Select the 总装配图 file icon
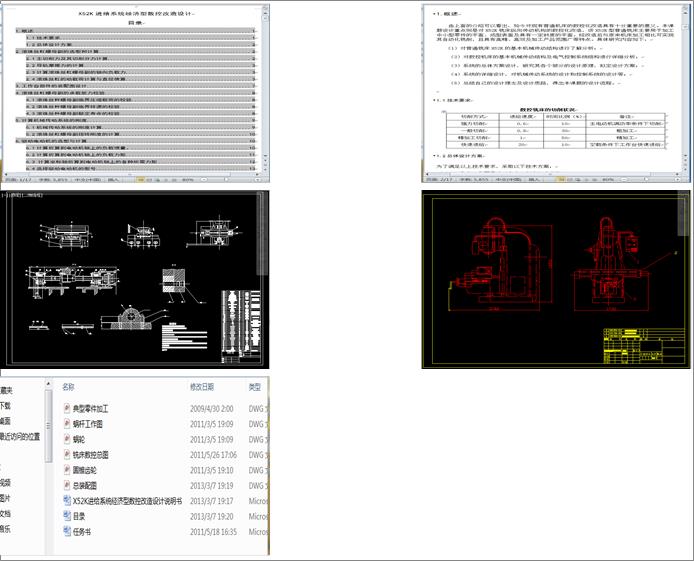 tap(67, 485)
